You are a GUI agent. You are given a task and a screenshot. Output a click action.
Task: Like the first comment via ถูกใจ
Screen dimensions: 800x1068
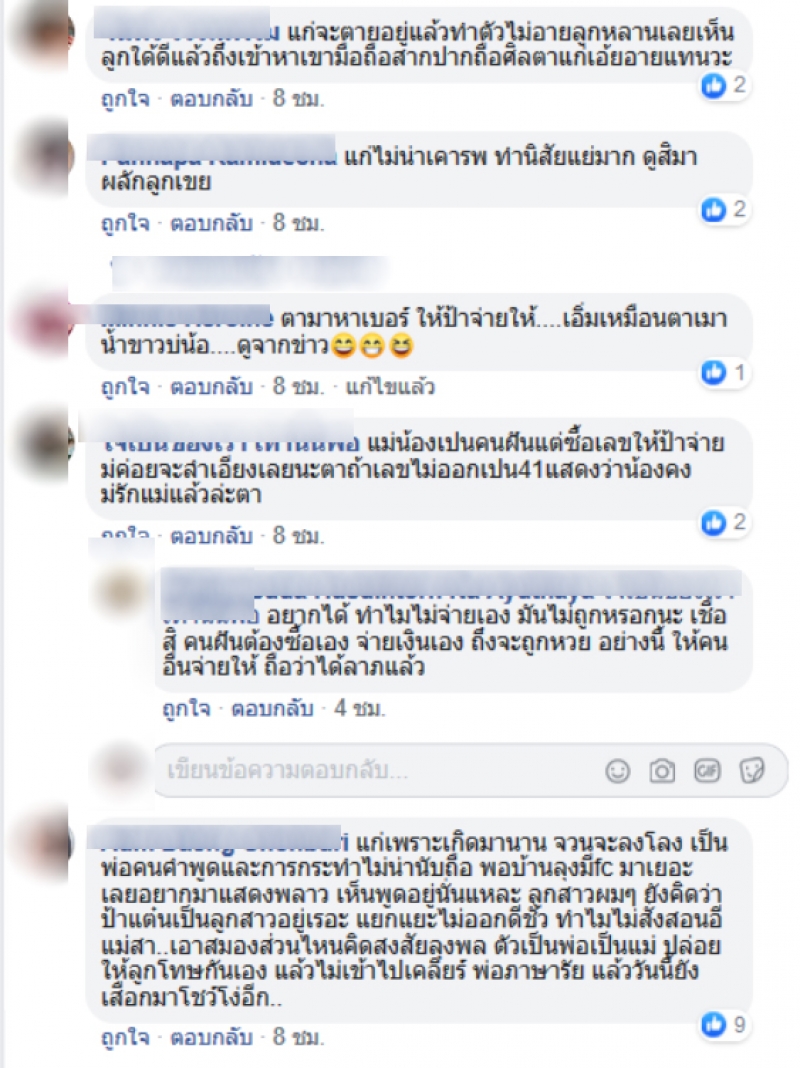tap(125, 99)
